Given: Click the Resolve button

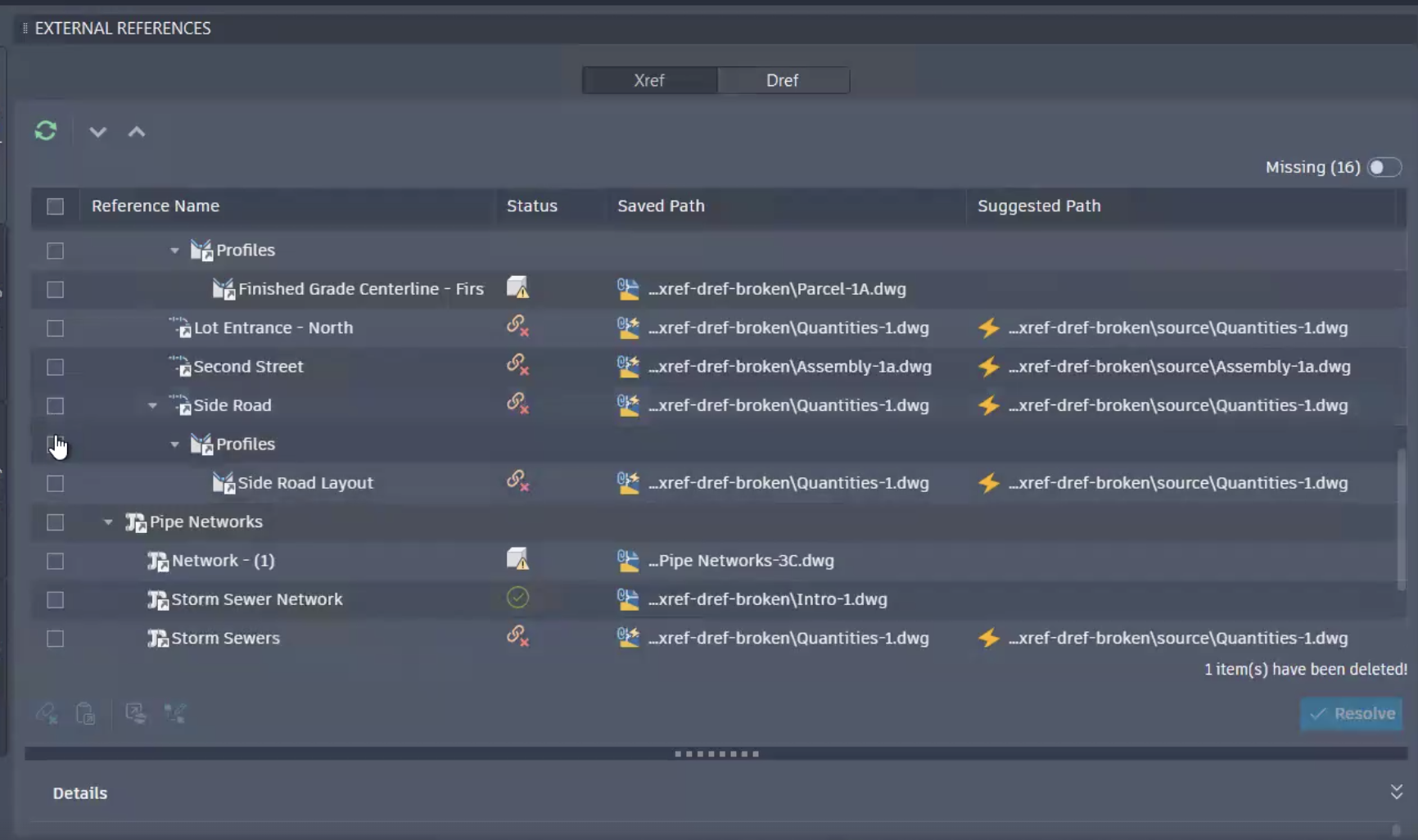Looking at the screenshot, I should pos(1352,713).
